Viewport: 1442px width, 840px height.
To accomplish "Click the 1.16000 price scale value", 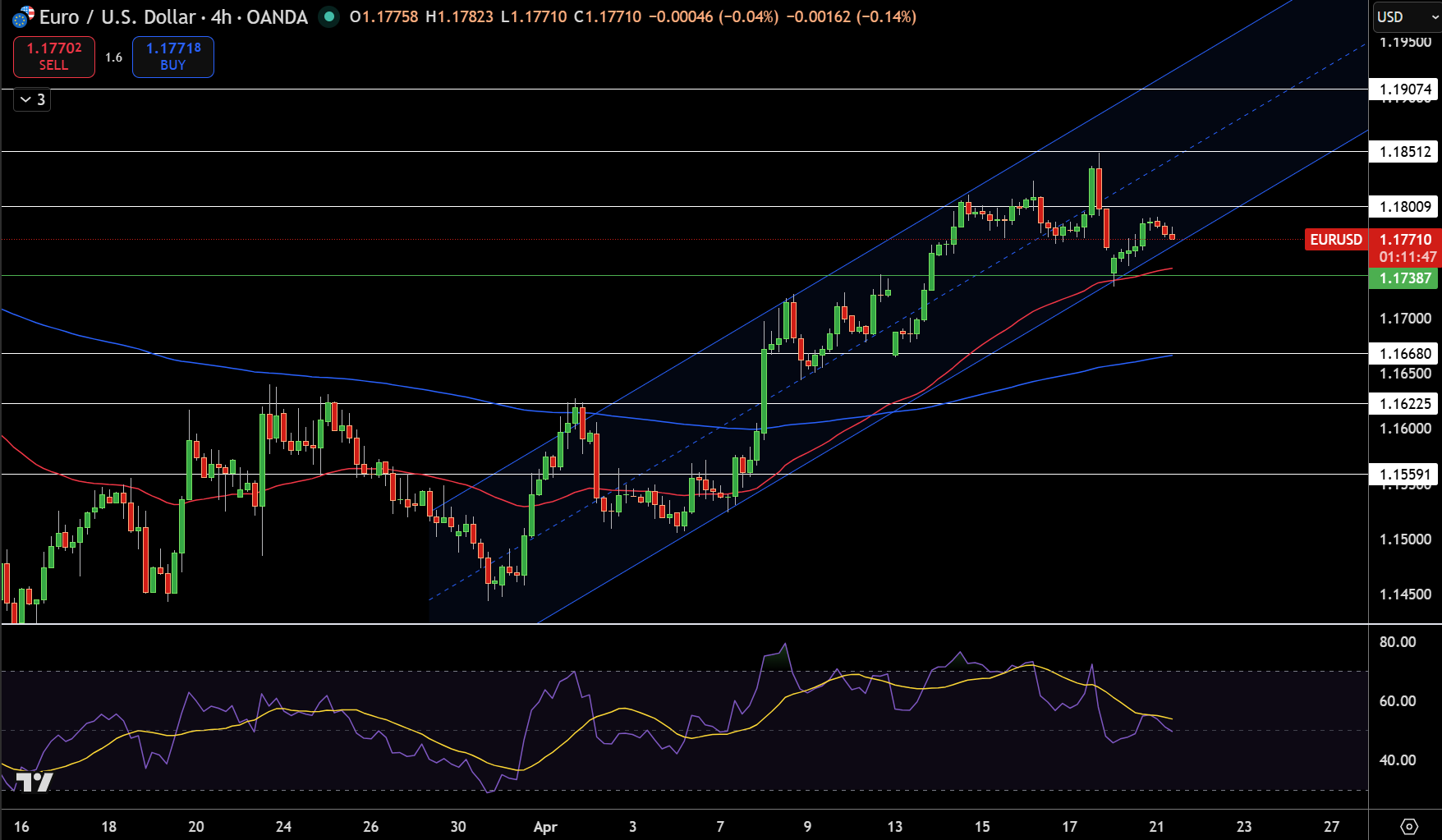I will point(1405,429).
